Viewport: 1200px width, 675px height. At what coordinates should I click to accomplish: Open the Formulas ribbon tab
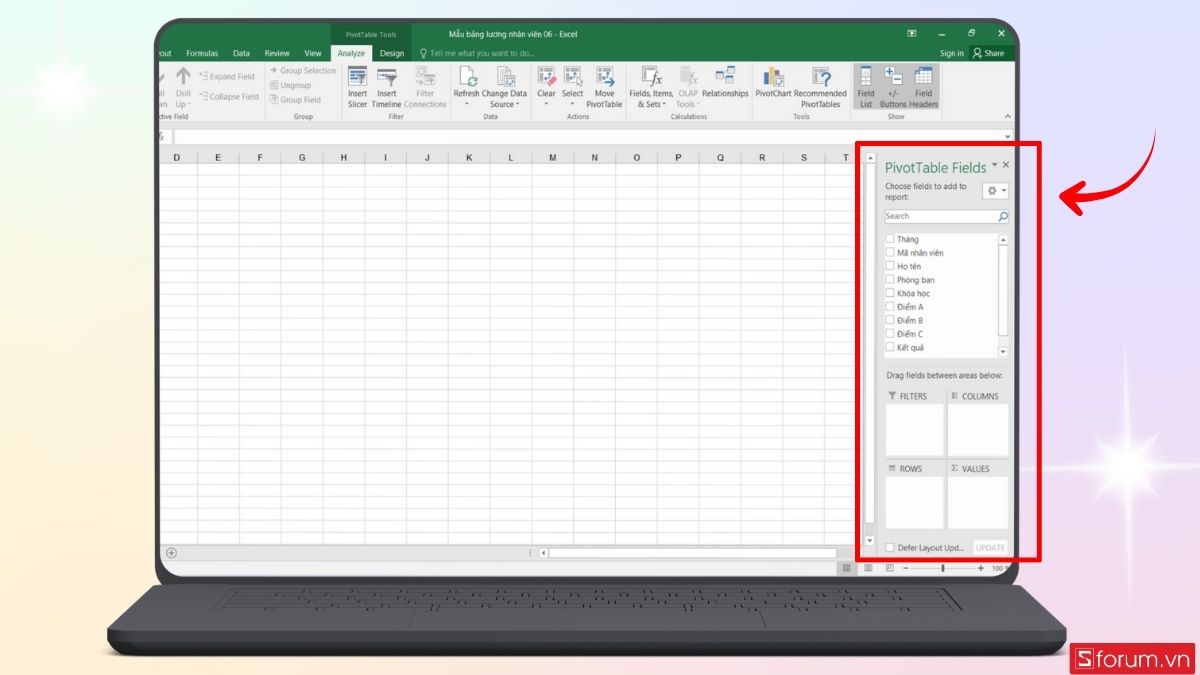(x=202, y=53)
